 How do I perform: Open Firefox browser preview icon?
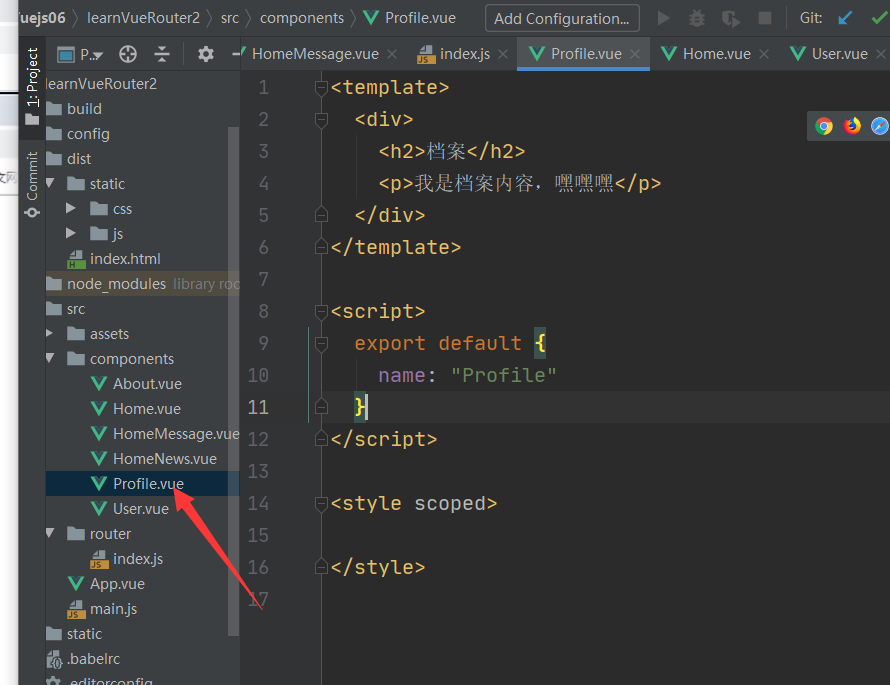pos(851,126)
